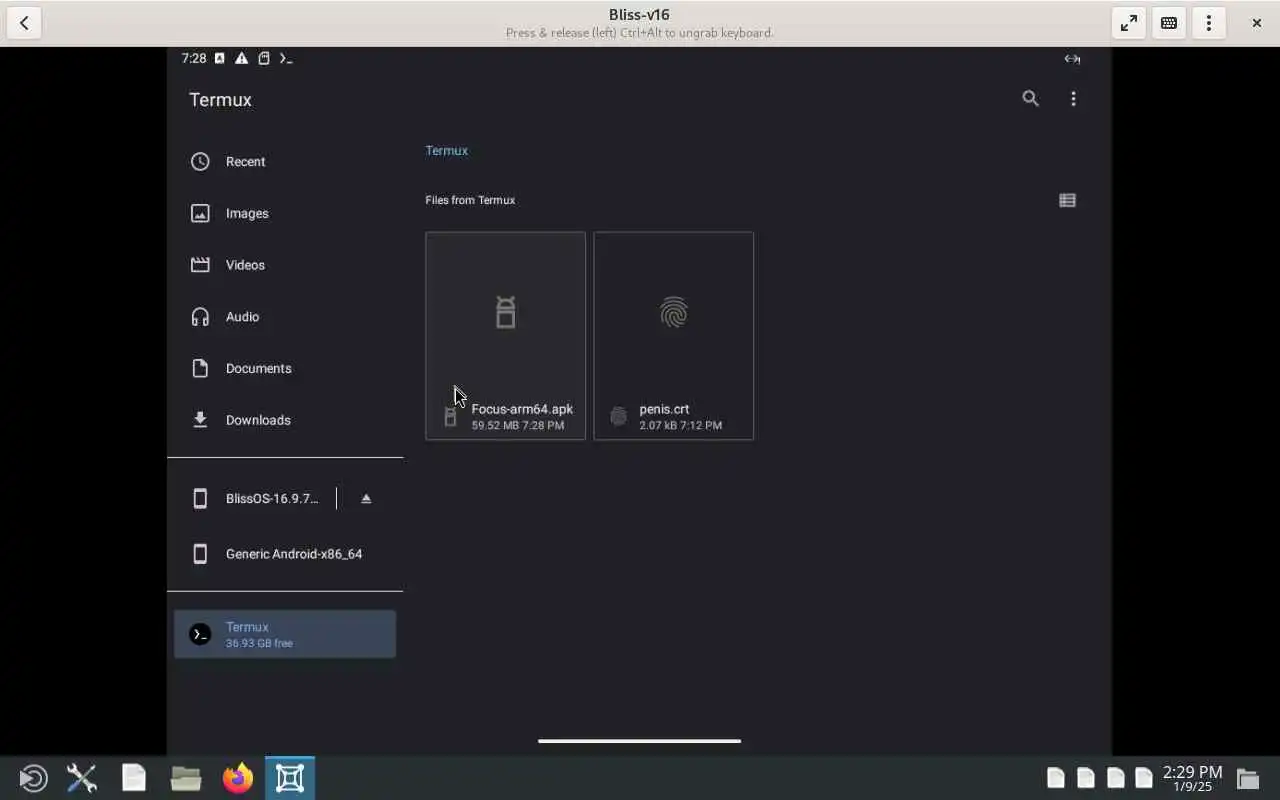Switch to list view layout
This screenshot has width=1280, height=800.
(1067, 200)
